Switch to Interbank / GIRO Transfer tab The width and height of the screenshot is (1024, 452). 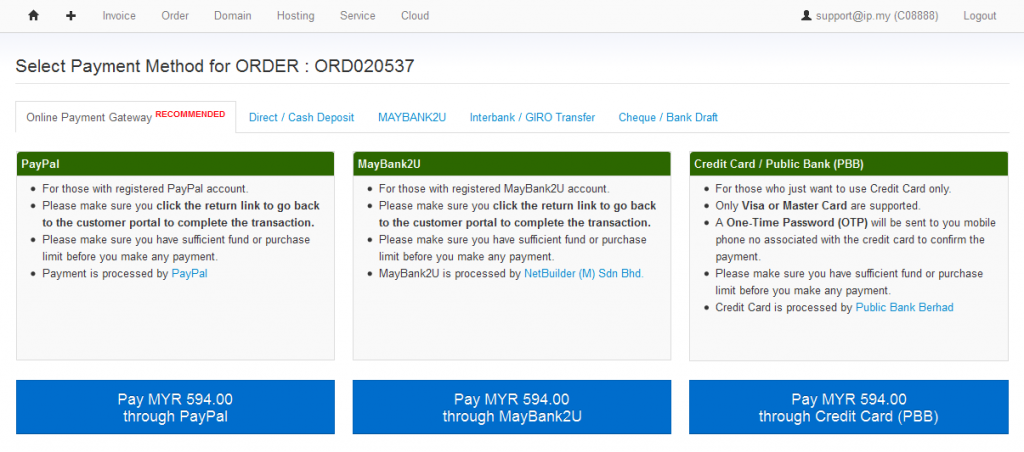coord(532,118)
